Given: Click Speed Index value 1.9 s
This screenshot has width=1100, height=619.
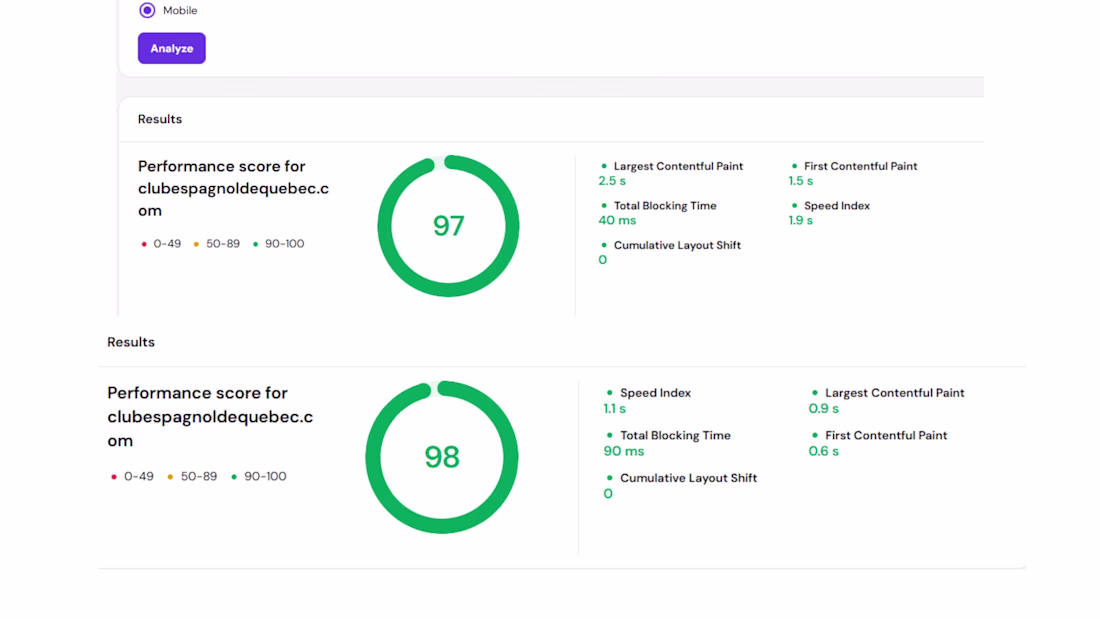Looking at the screenshot, I should (800, 220).
